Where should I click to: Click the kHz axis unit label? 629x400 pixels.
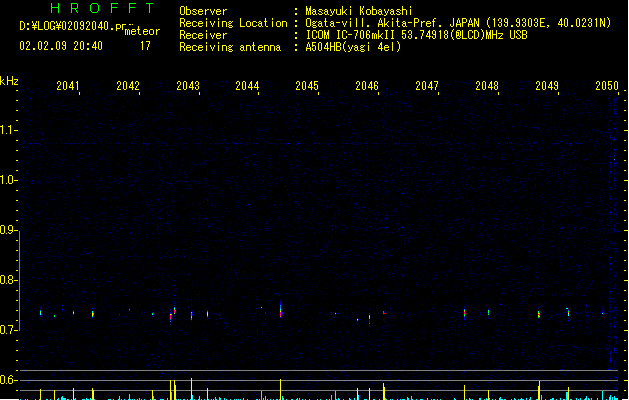9,81
